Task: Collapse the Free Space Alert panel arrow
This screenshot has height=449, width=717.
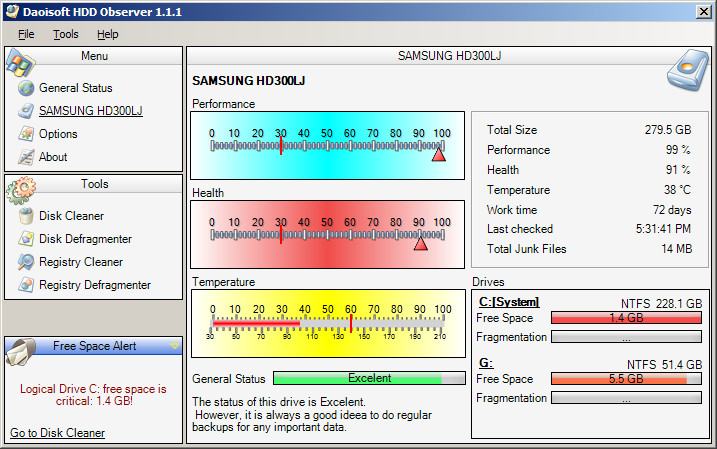Action: pos(174,346)
